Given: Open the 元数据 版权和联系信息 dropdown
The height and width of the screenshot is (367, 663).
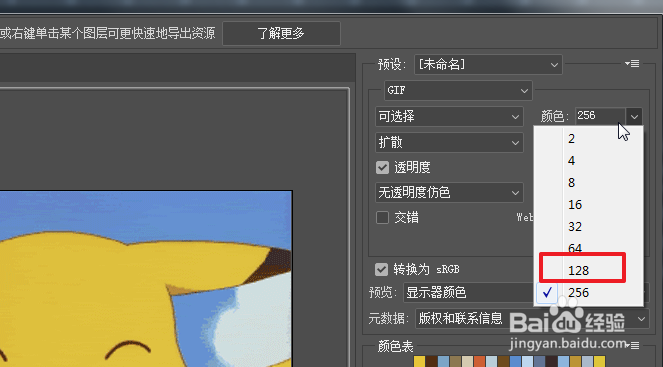Looking at the screenshot, I should (532, 318).
